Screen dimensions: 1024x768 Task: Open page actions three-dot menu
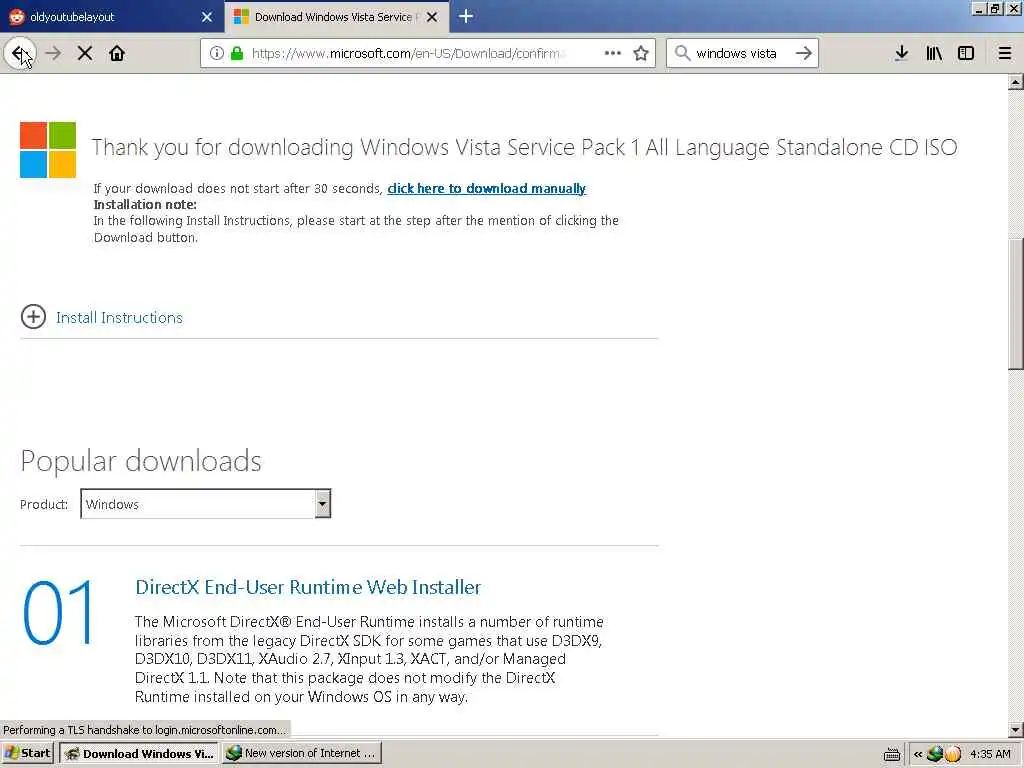[x=613, y=53]
